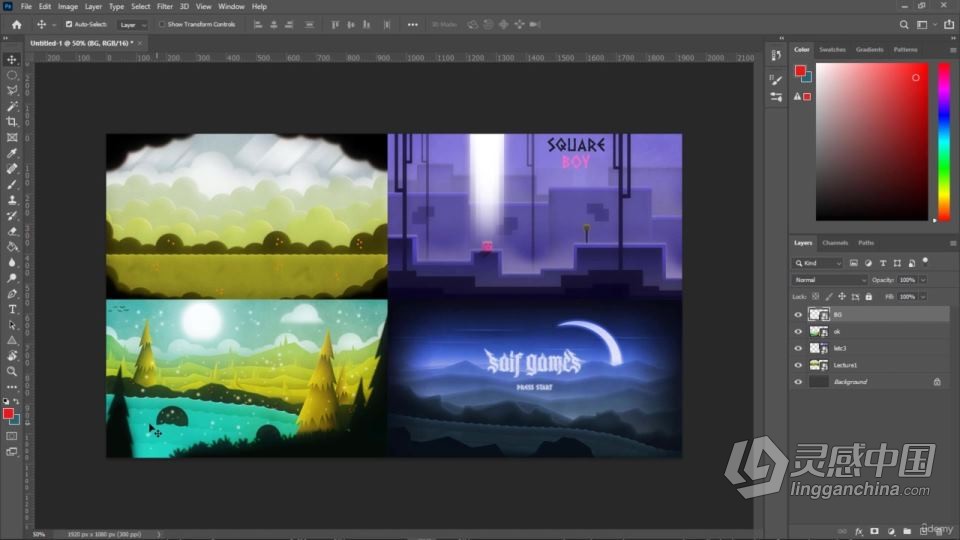Open the Layers panel flyout menu
Screen dimensions: 960x540
pyautogui.click(x=953, y=243)
